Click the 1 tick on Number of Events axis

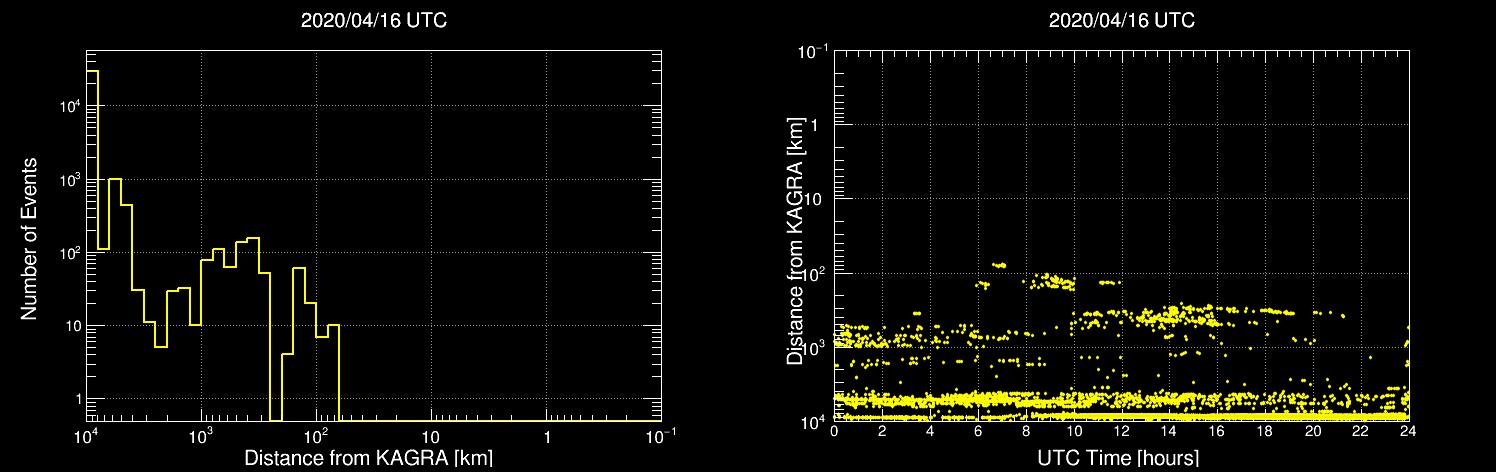(x=77, y=400)
